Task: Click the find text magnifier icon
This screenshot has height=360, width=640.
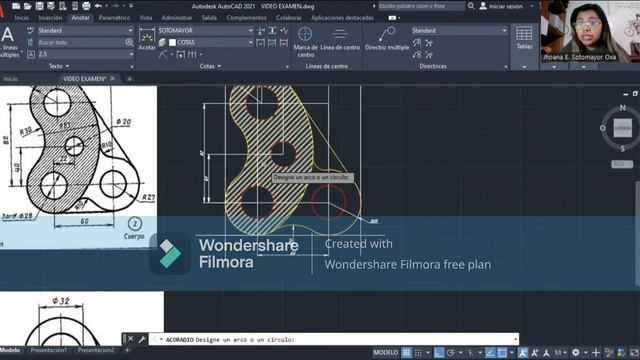Action: click(129, 42)
